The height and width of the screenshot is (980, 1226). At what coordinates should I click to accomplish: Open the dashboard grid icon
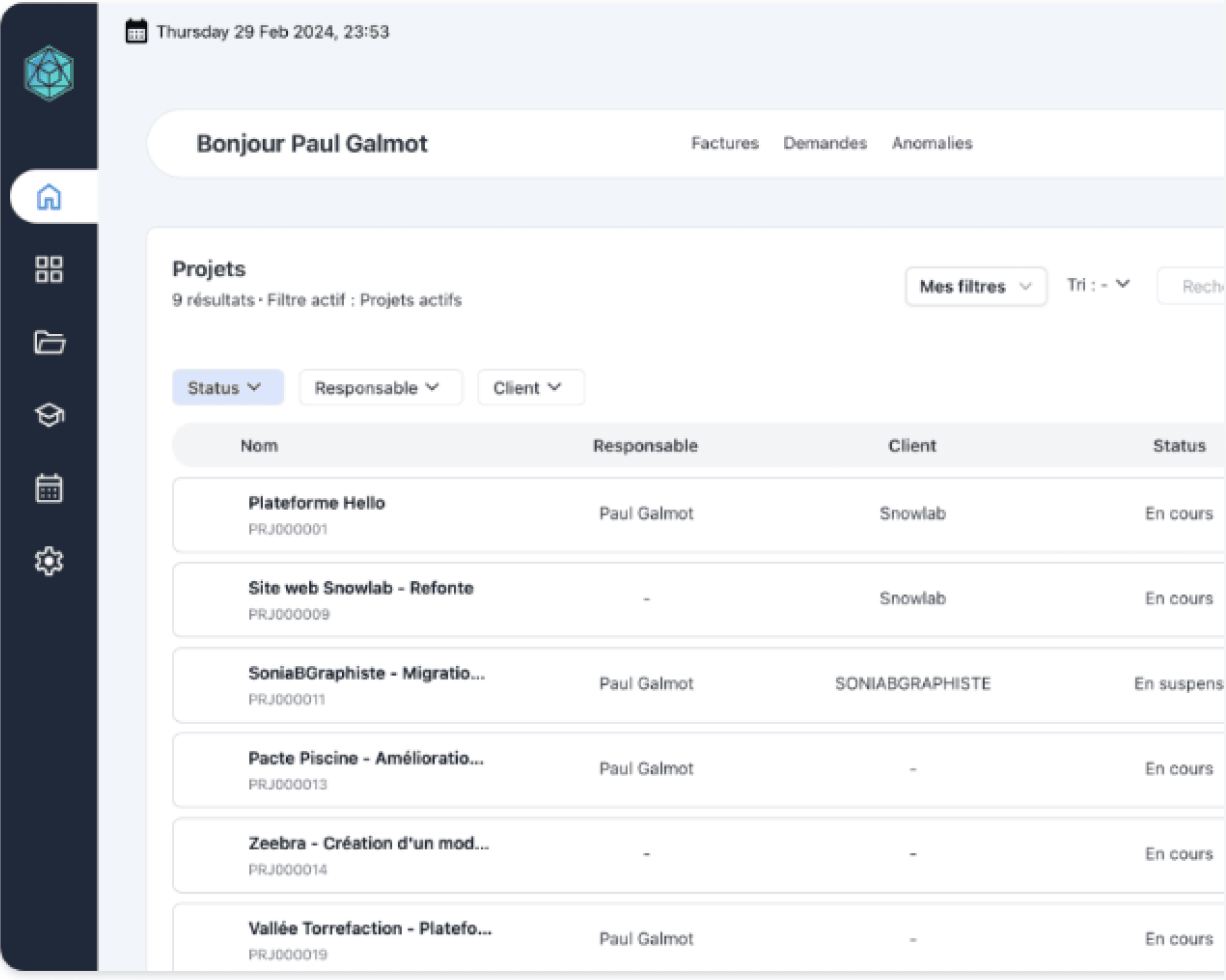click(49, 269)
